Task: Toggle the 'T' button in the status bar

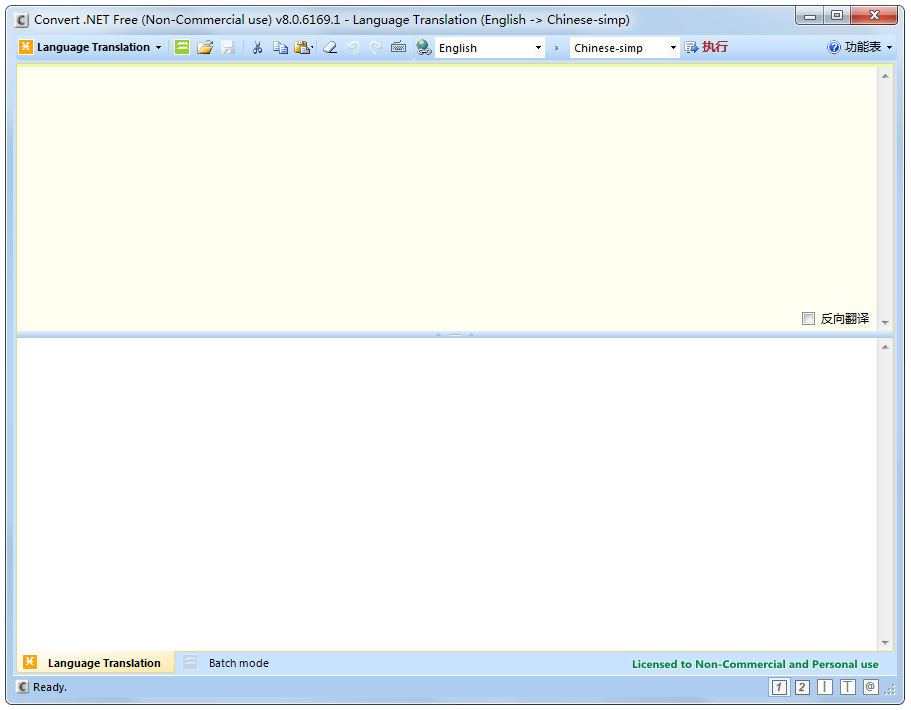Action: point(847,687)
